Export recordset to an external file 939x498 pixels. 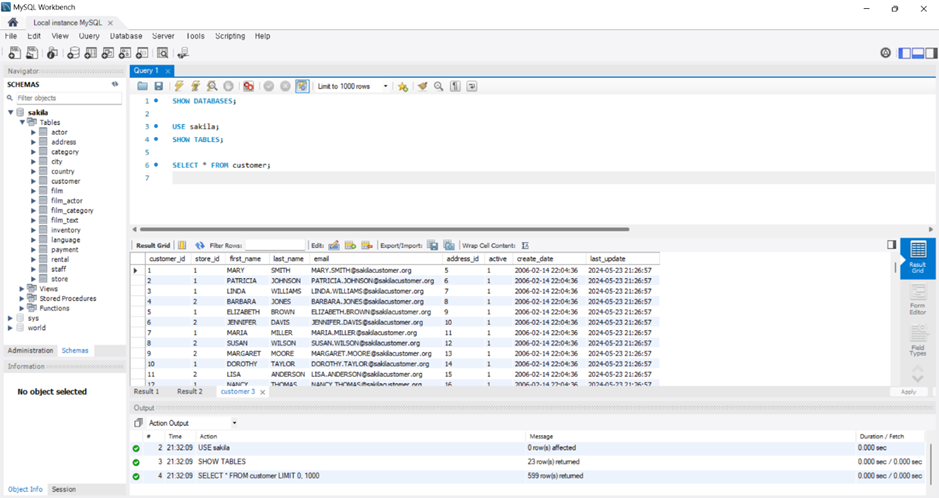click(433, 245)
